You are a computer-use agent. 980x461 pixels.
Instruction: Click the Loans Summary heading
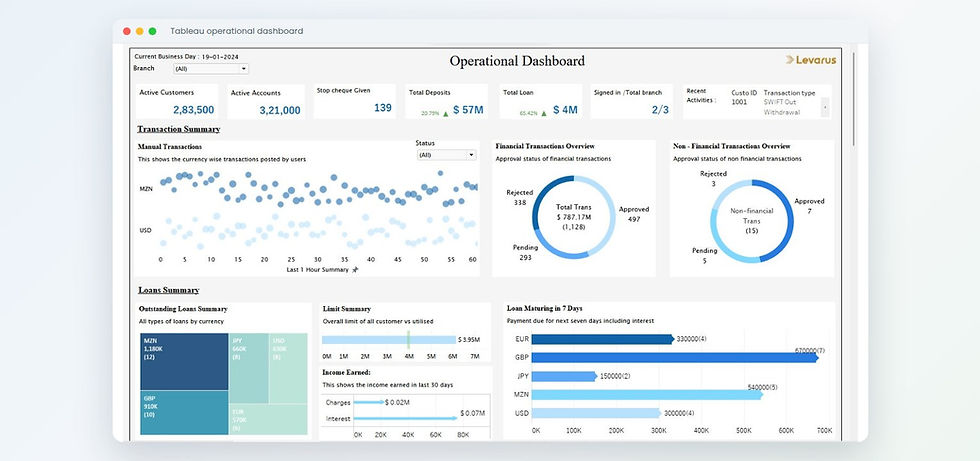tap(169, 290)
